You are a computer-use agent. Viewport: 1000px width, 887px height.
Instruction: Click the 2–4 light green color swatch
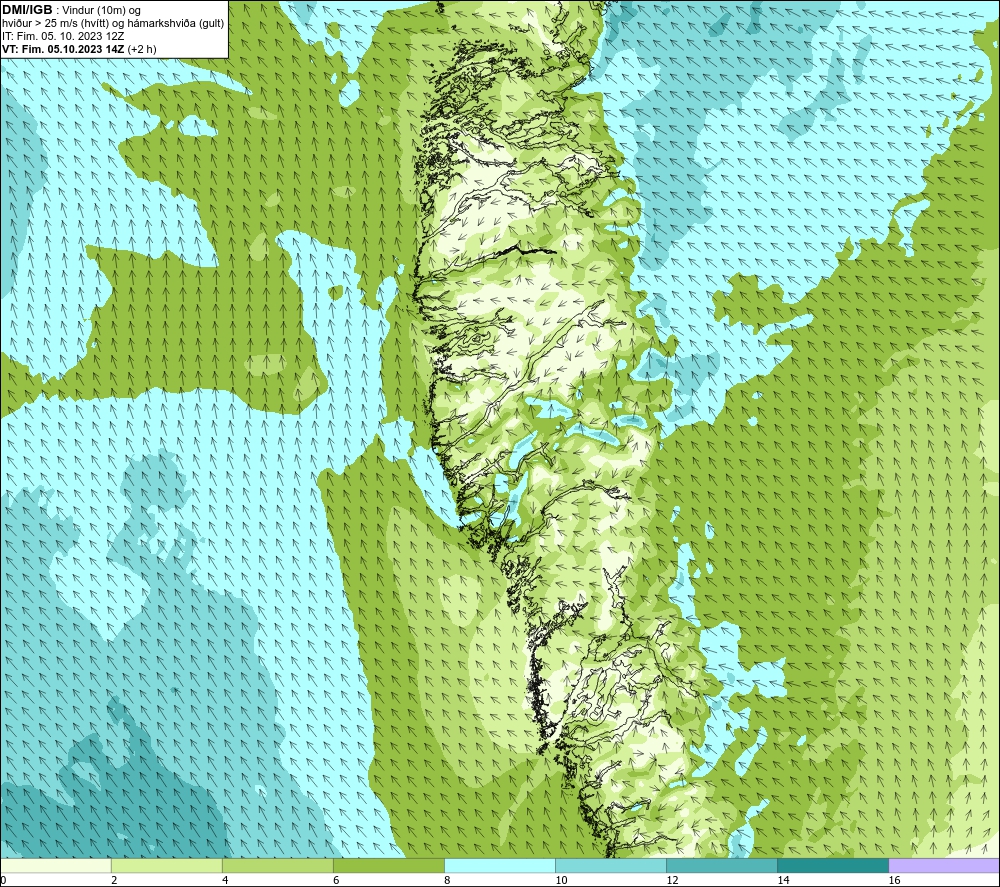pyautogui.click(x=166, y=865)
